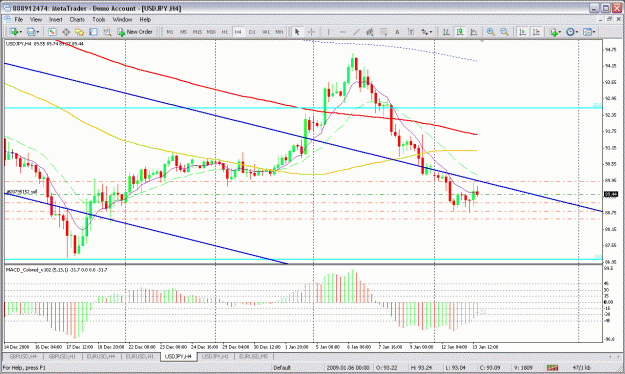
Task: Switch to the GBPUSD,H4 chart tab
Action: (23, 356)
